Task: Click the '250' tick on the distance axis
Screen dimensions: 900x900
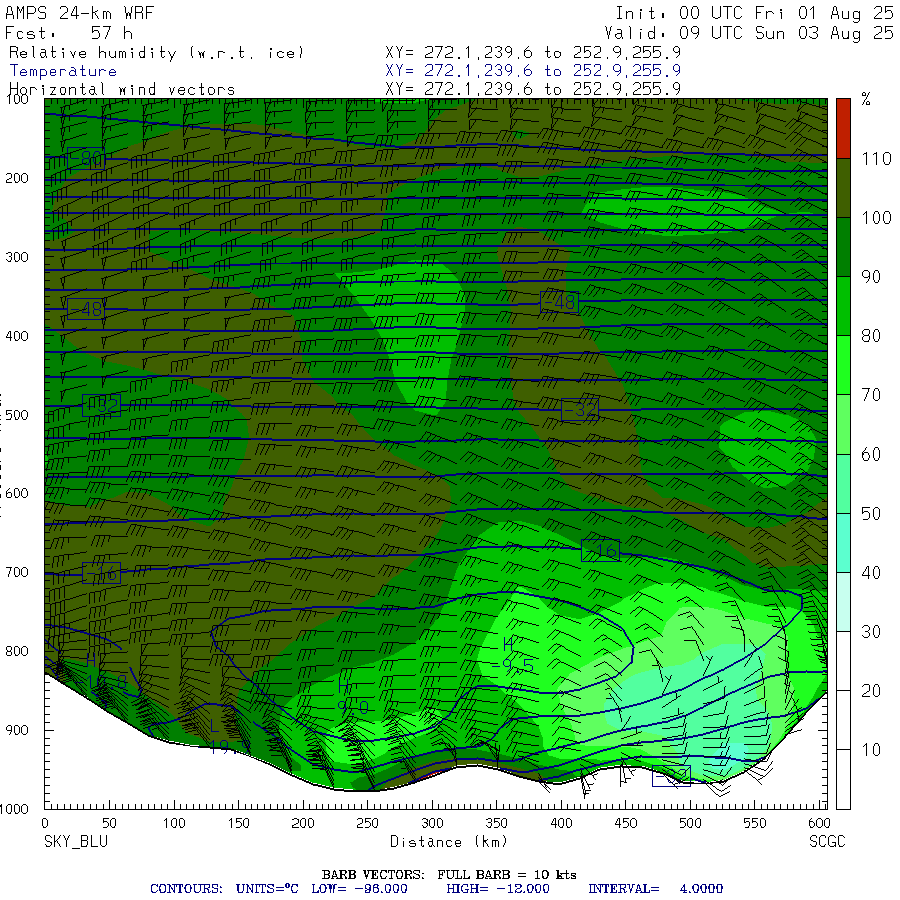Action: tap(367, 823)
